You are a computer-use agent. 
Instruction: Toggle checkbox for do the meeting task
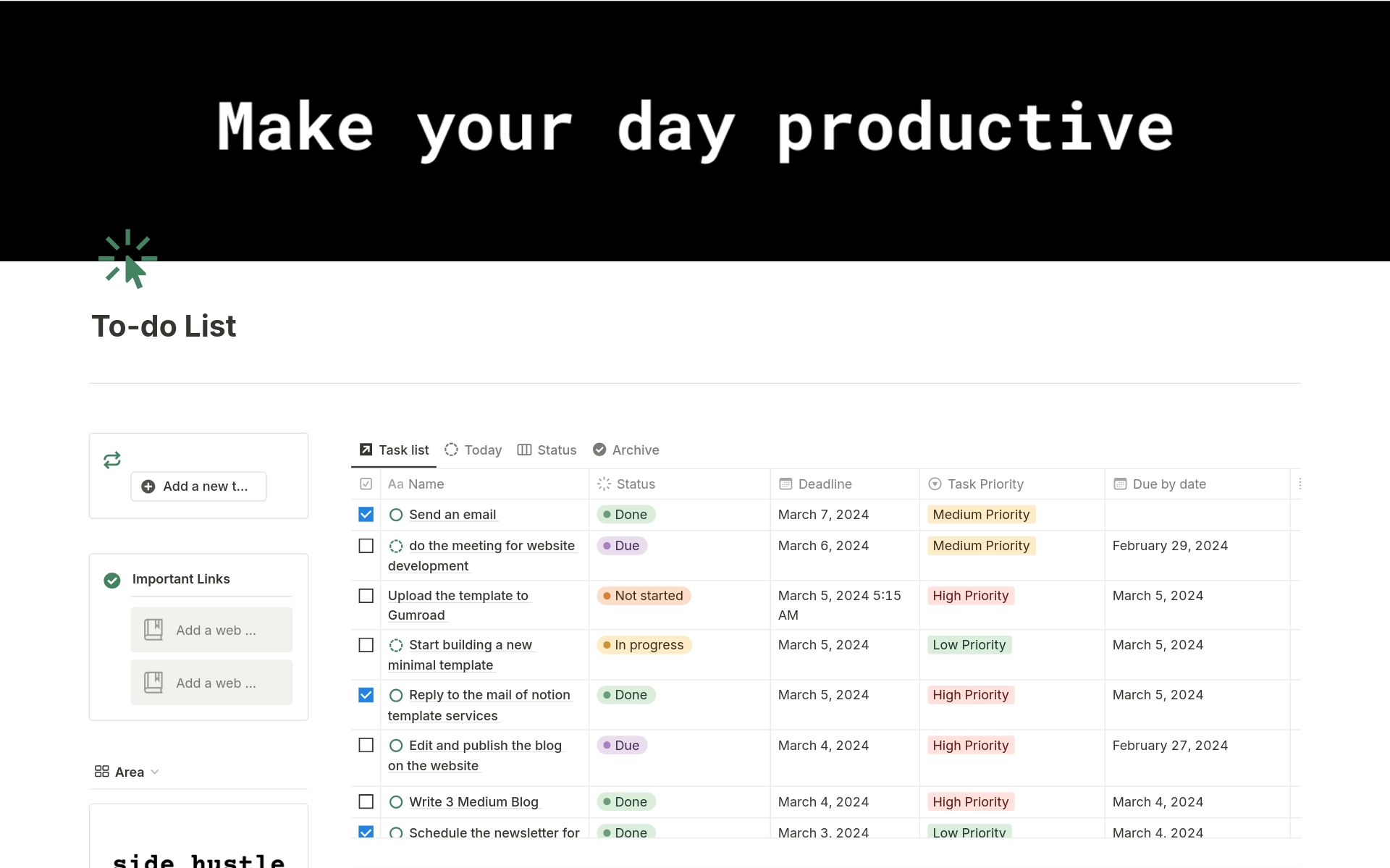(x=366, y=545)
